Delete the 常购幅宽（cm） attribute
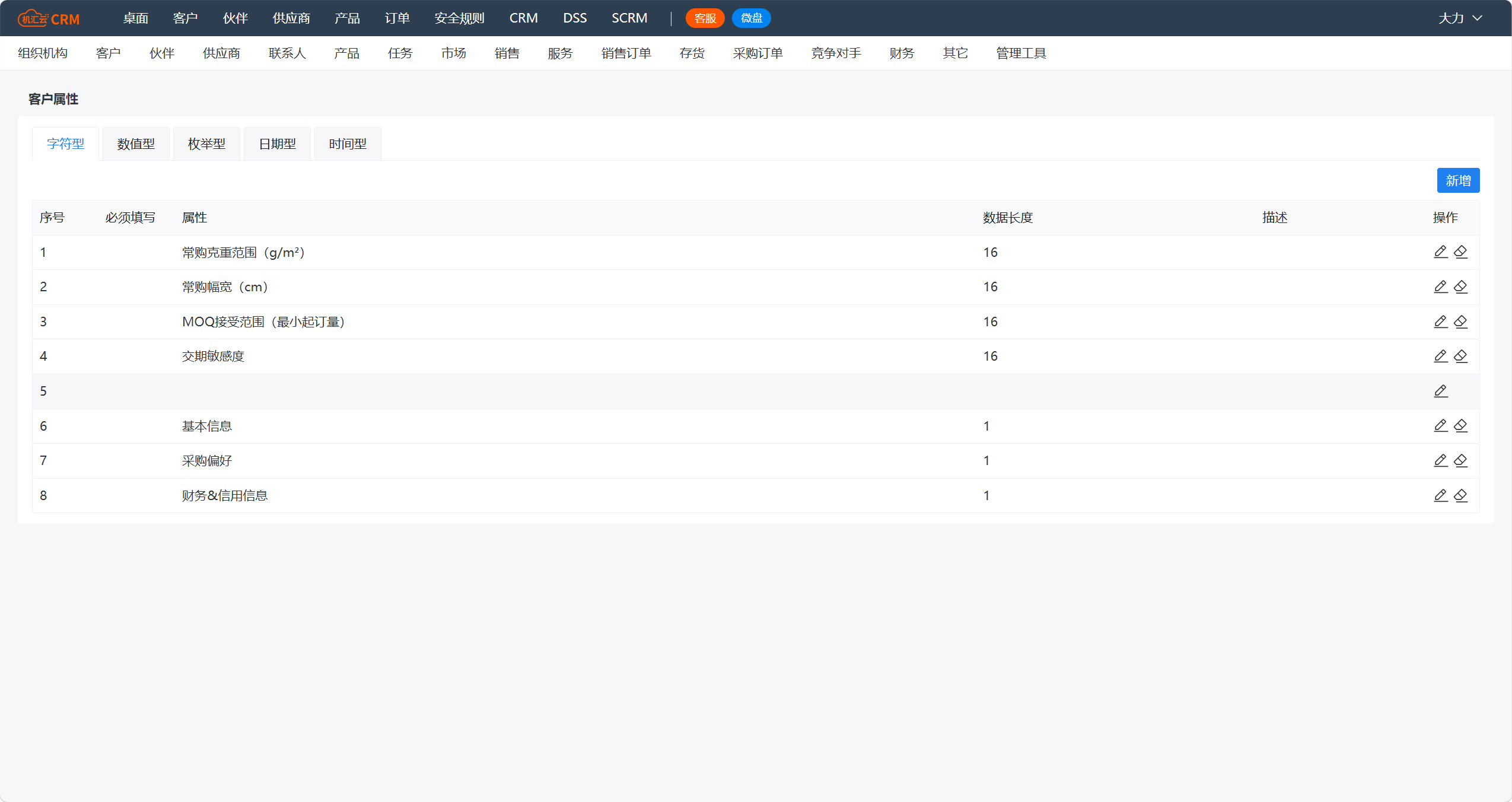The width and height of the screenshot is (1512, 802). [1461, 287]
